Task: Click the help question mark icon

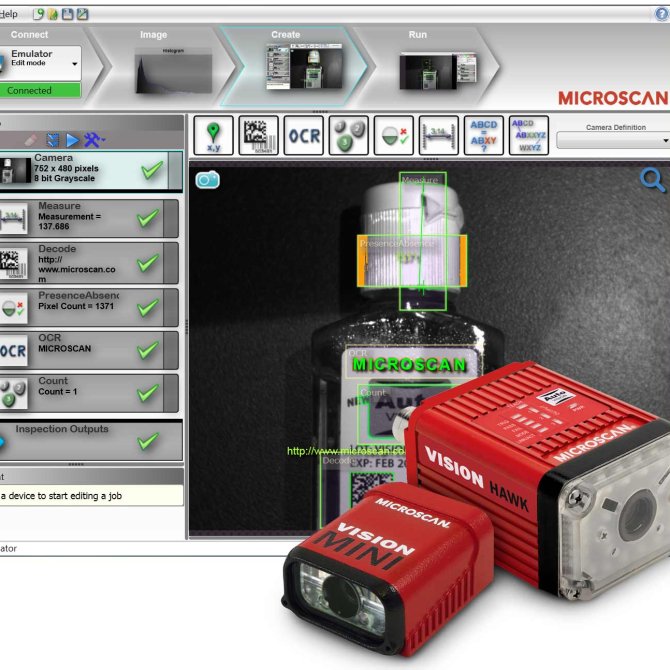Action: pos(661,14)
